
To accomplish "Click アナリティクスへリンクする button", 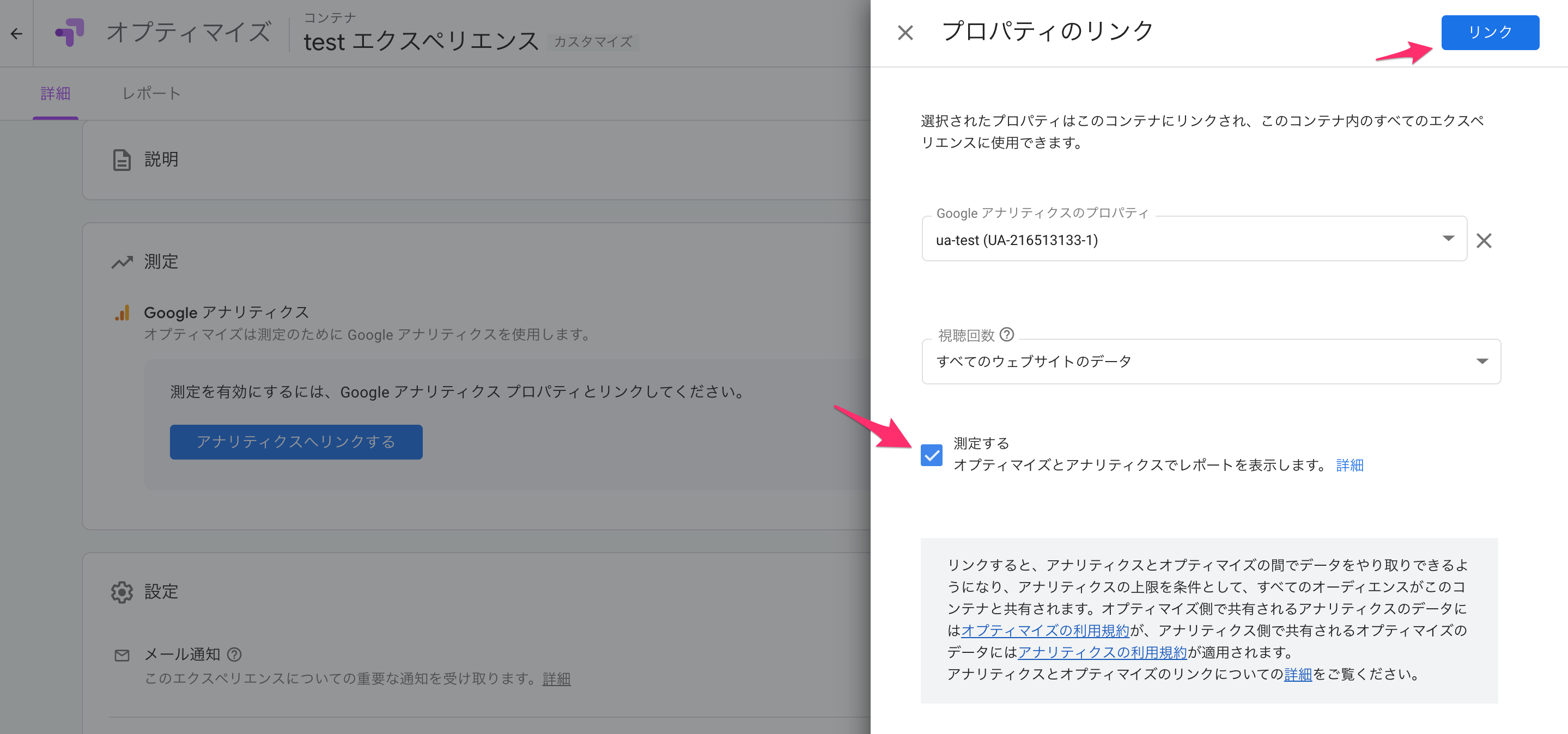I will (296, 442).
